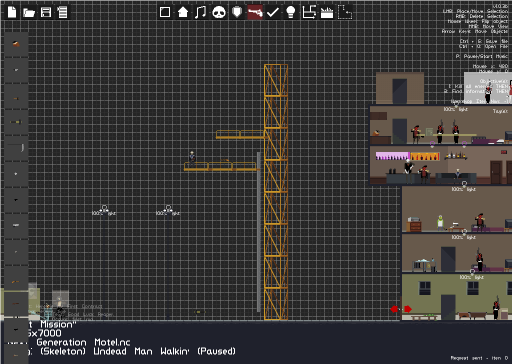Select the enemy on ground floor
This screenshot has width=512, height=364.
click(496, 307)
